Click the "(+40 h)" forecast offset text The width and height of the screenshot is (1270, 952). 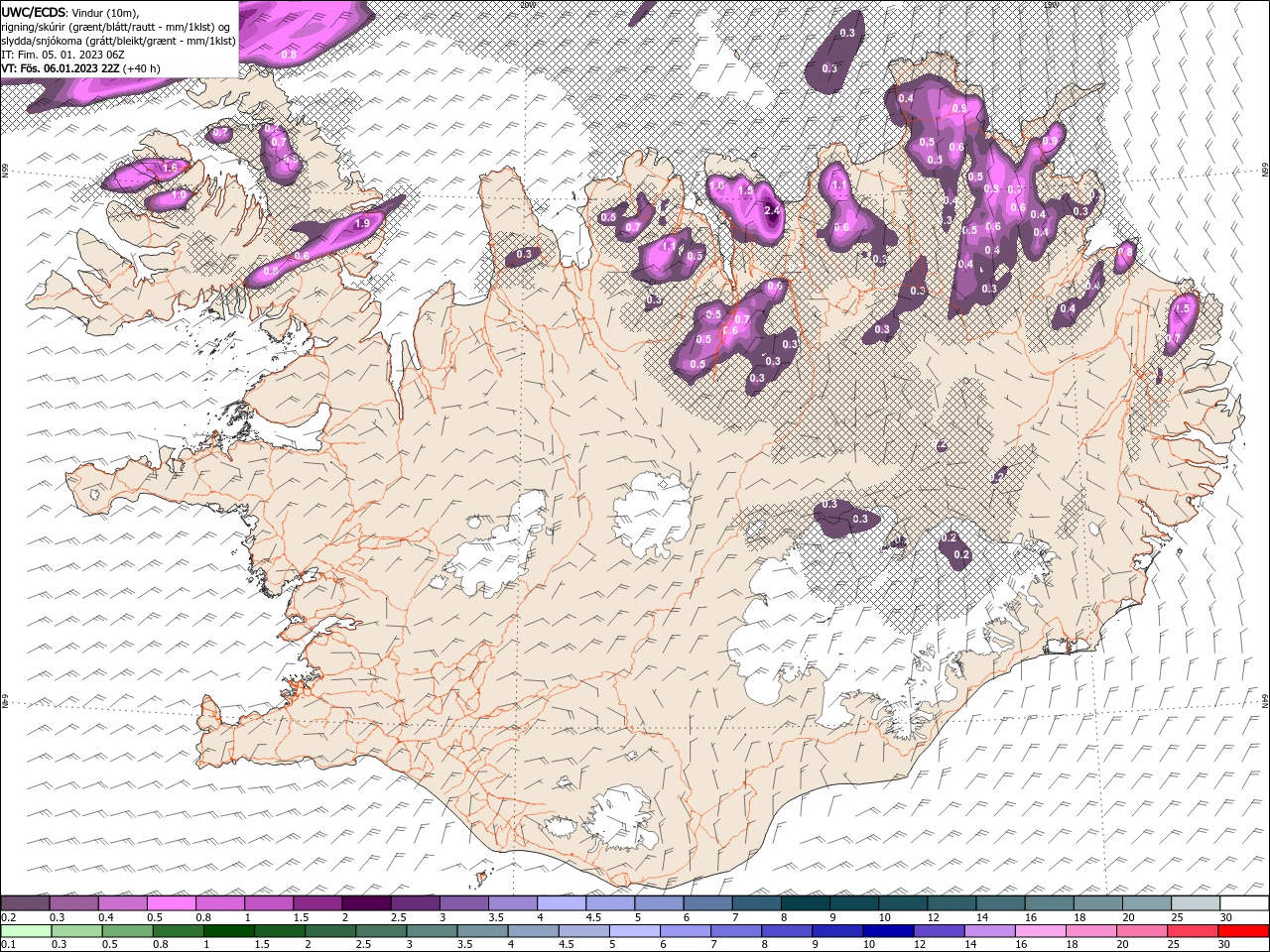coord(142,68)
